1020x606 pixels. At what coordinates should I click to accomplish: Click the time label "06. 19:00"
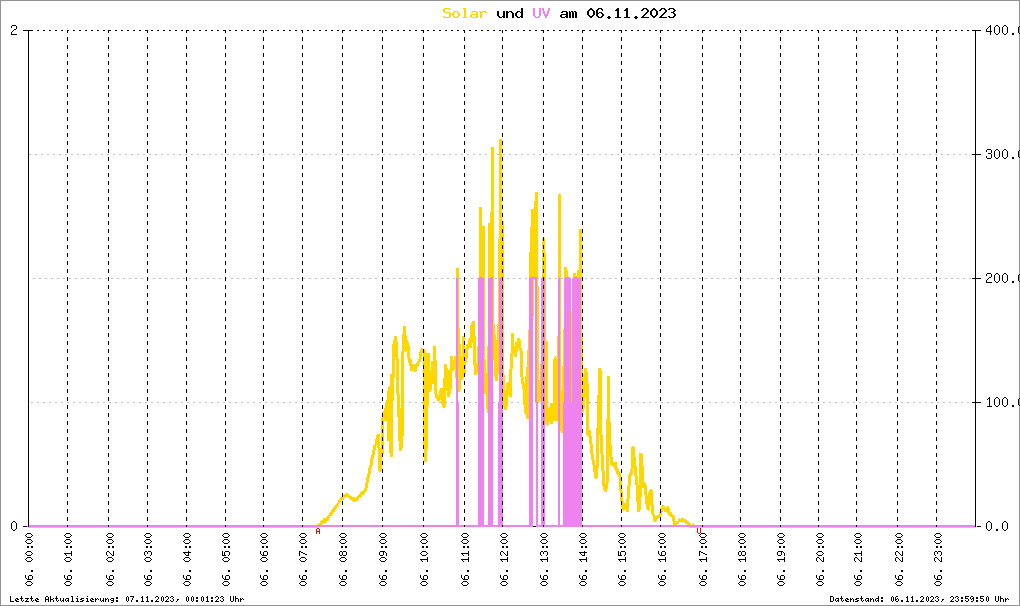(x=781, y=560)
